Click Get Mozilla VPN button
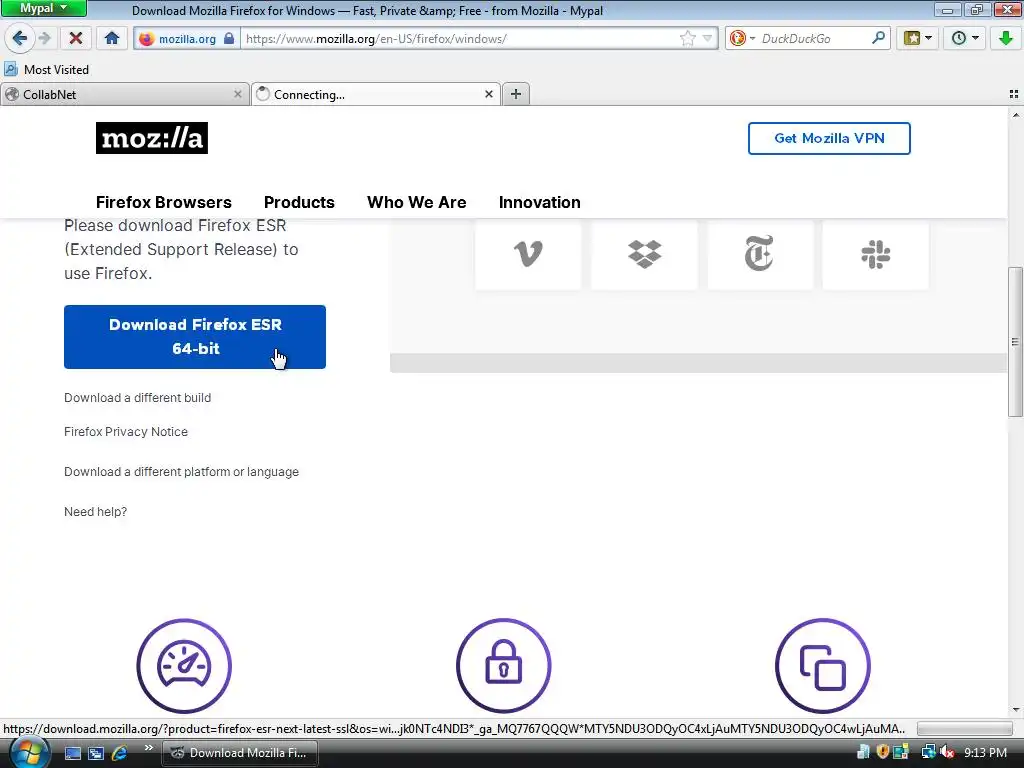Image resolution: width=1024 pixels, height=768 pixels. [829, 138]
